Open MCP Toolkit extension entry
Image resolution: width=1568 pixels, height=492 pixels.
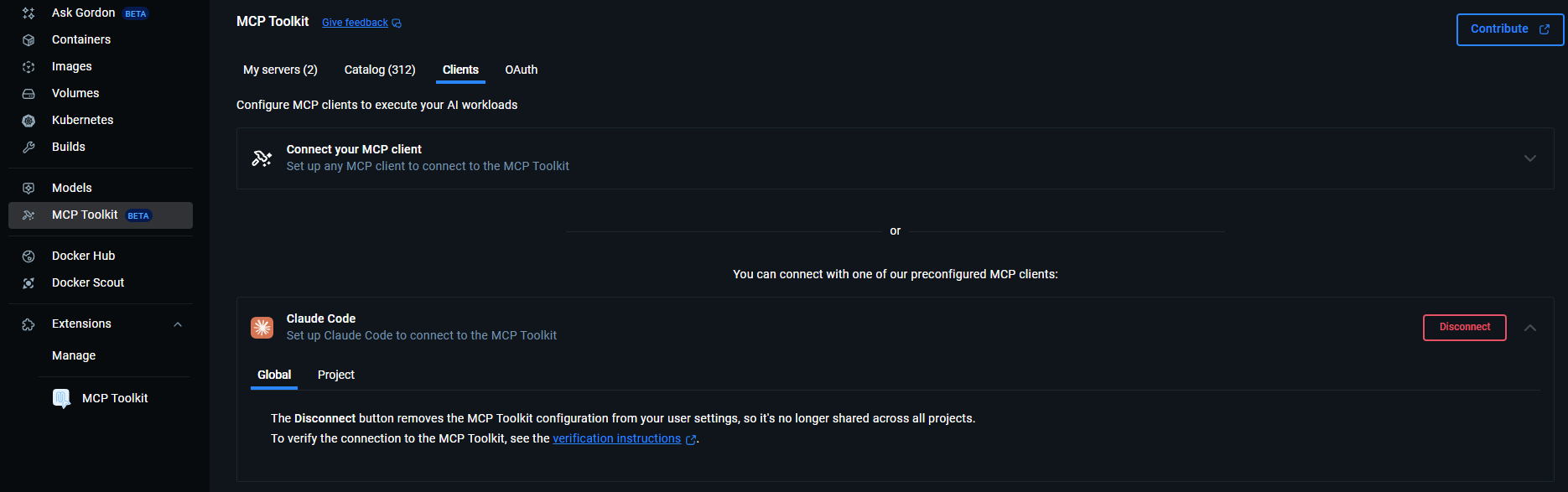(x=115, y=398)
